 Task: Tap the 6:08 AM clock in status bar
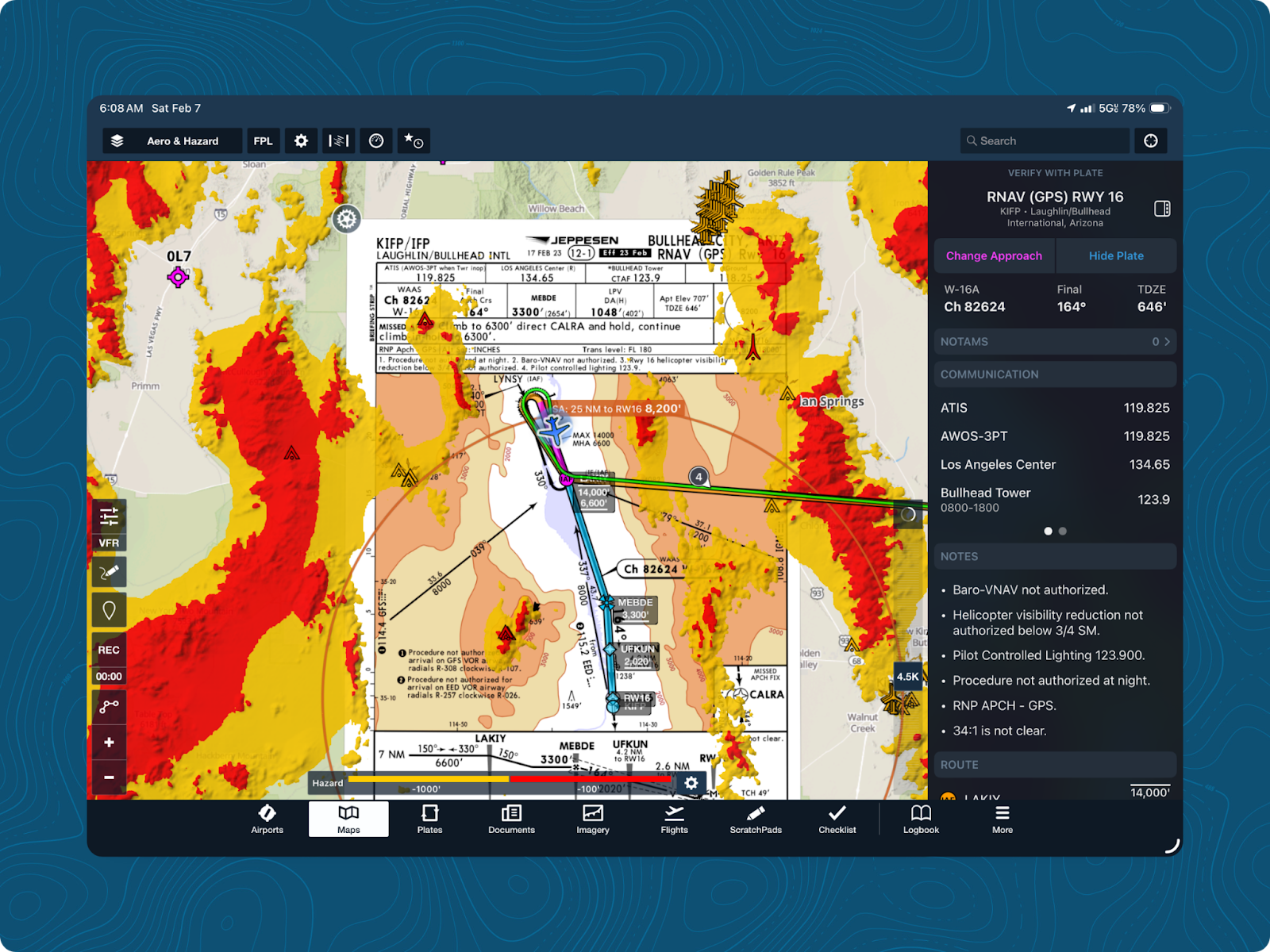click(x=121, y=108)
